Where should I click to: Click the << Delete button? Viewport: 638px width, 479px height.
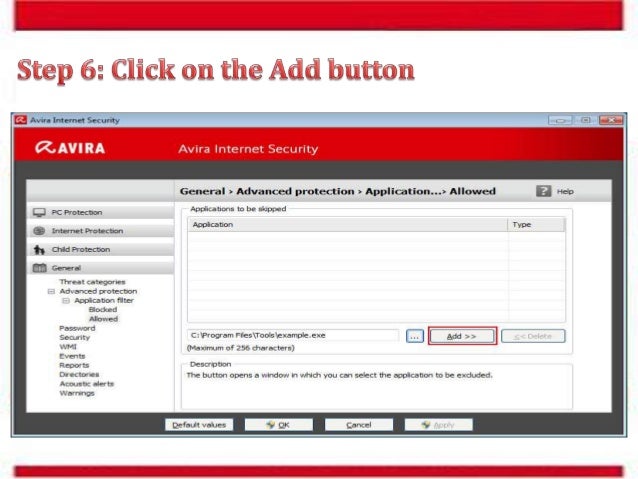[x=533, y=336]
